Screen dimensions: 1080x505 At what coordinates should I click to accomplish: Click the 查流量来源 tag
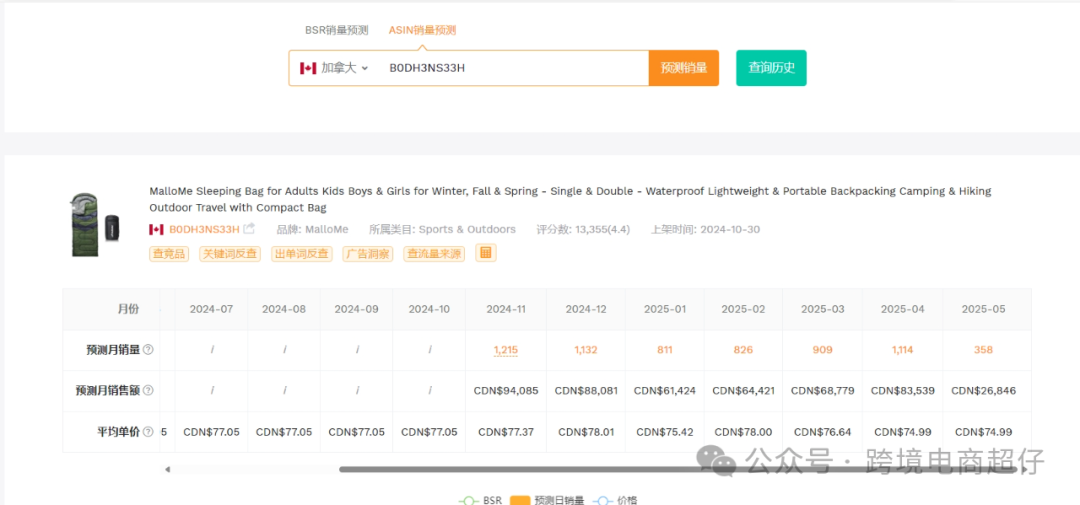[x=434, y=254]
